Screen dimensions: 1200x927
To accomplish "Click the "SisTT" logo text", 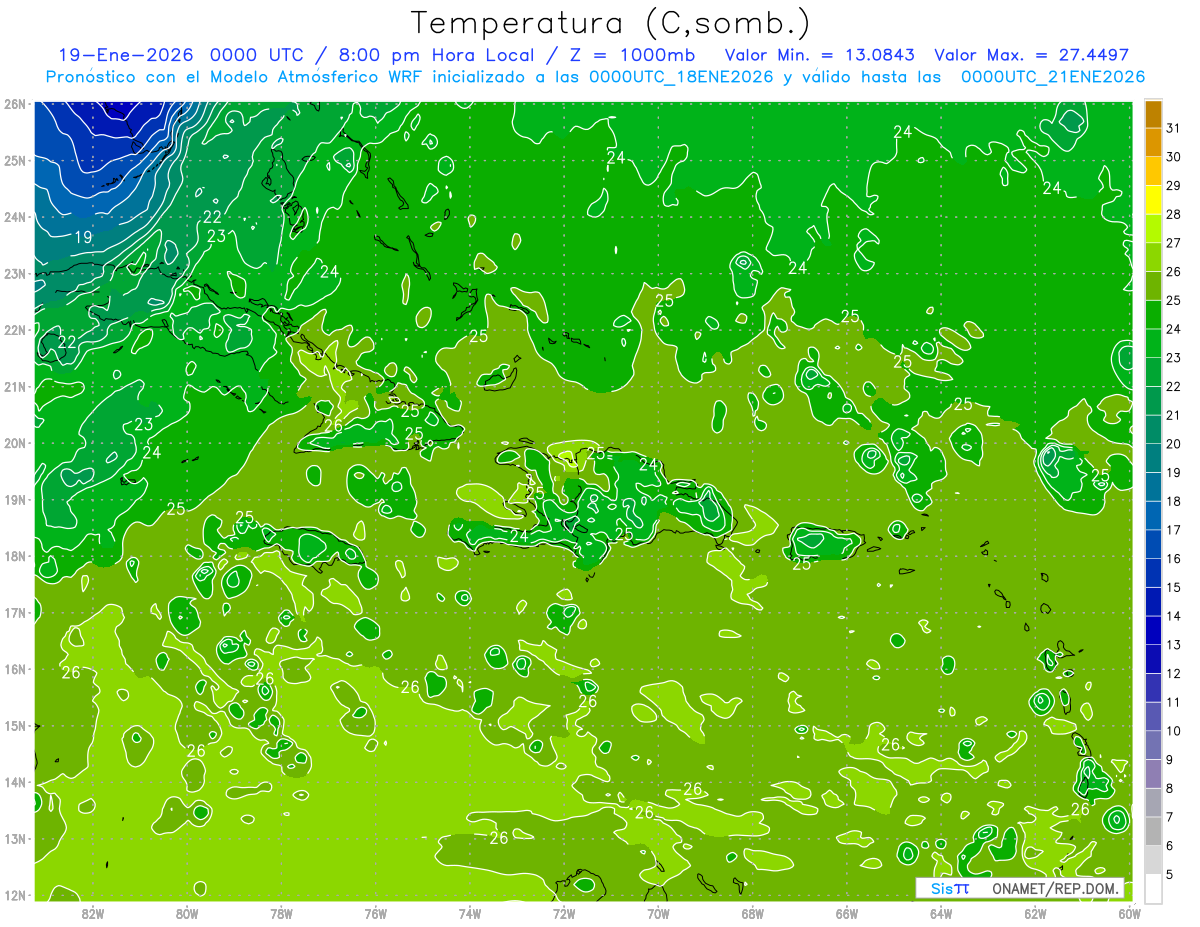I will click(949, 888).
